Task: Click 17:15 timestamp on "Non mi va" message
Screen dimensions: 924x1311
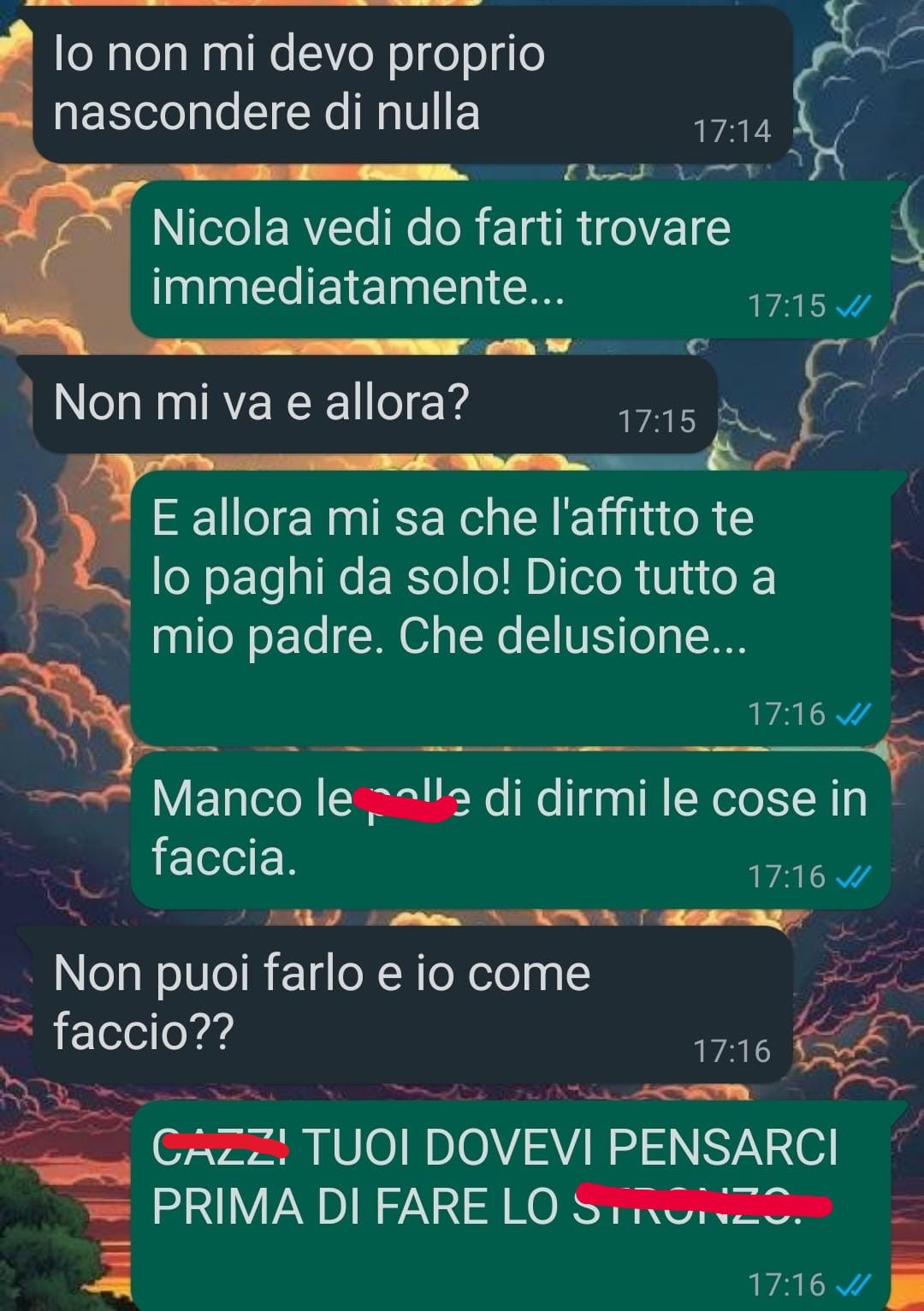Action: point(657,421)
